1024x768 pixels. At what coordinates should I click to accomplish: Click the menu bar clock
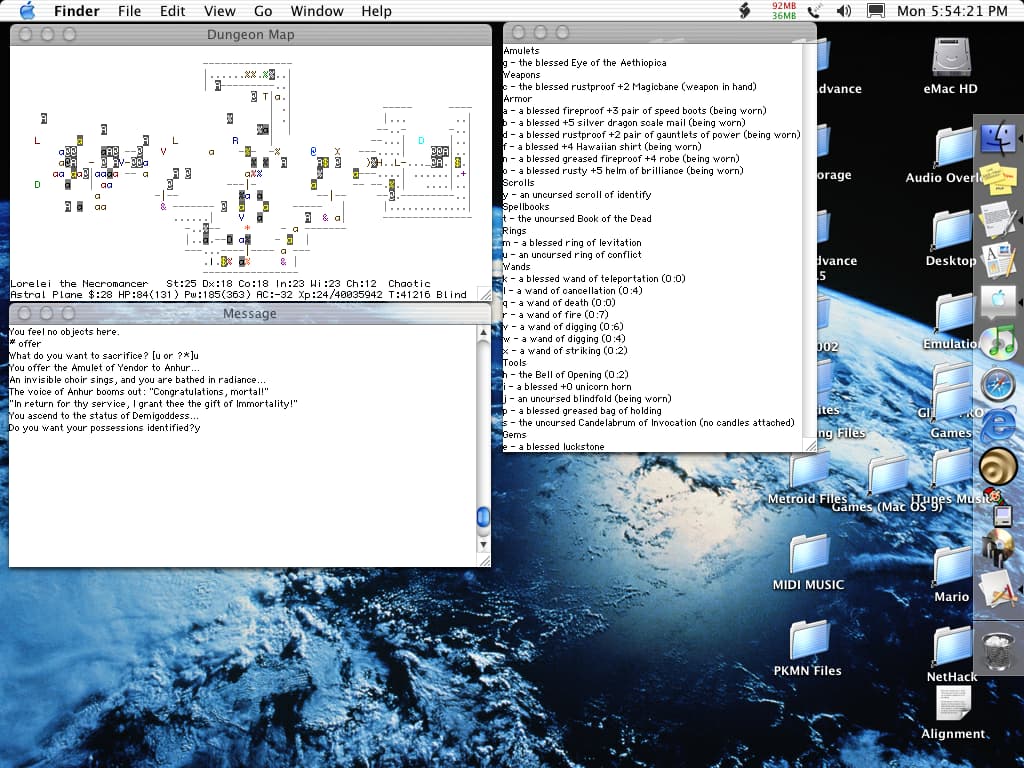(x=952, y=11)
